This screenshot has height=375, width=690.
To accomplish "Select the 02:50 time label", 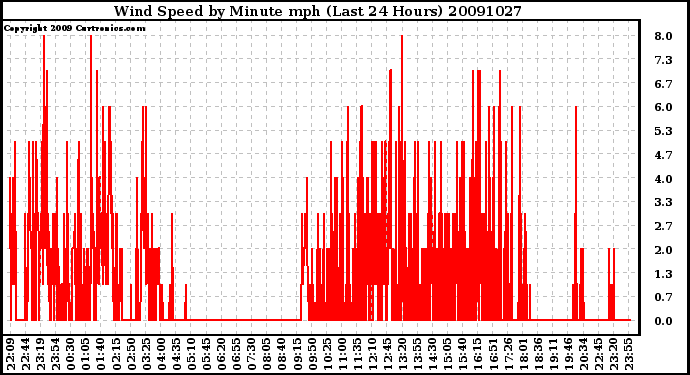I will (131, 354).
